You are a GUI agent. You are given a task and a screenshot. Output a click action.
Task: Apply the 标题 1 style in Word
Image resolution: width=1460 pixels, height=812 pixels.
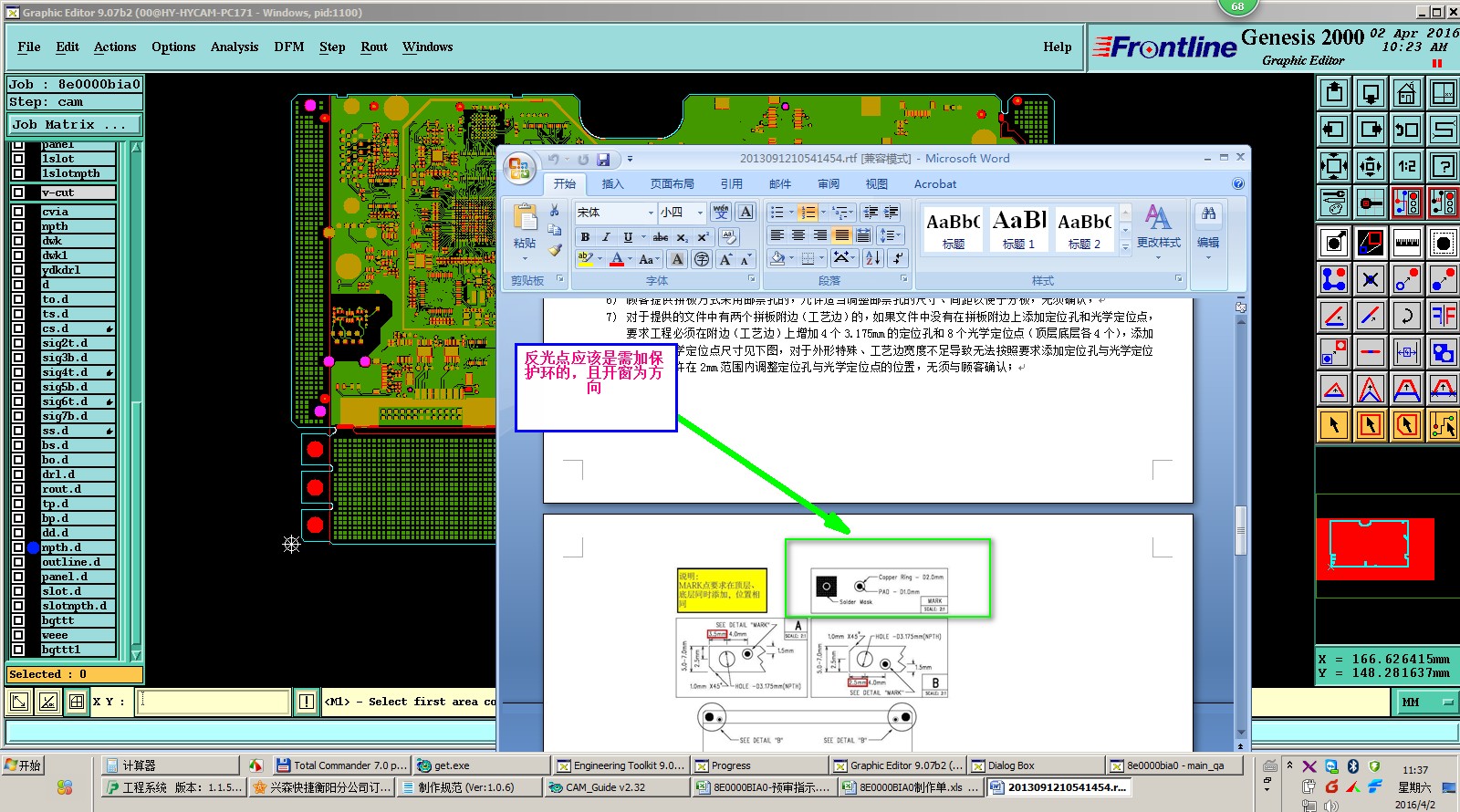pyautogui.click(x=1018, y=229)
